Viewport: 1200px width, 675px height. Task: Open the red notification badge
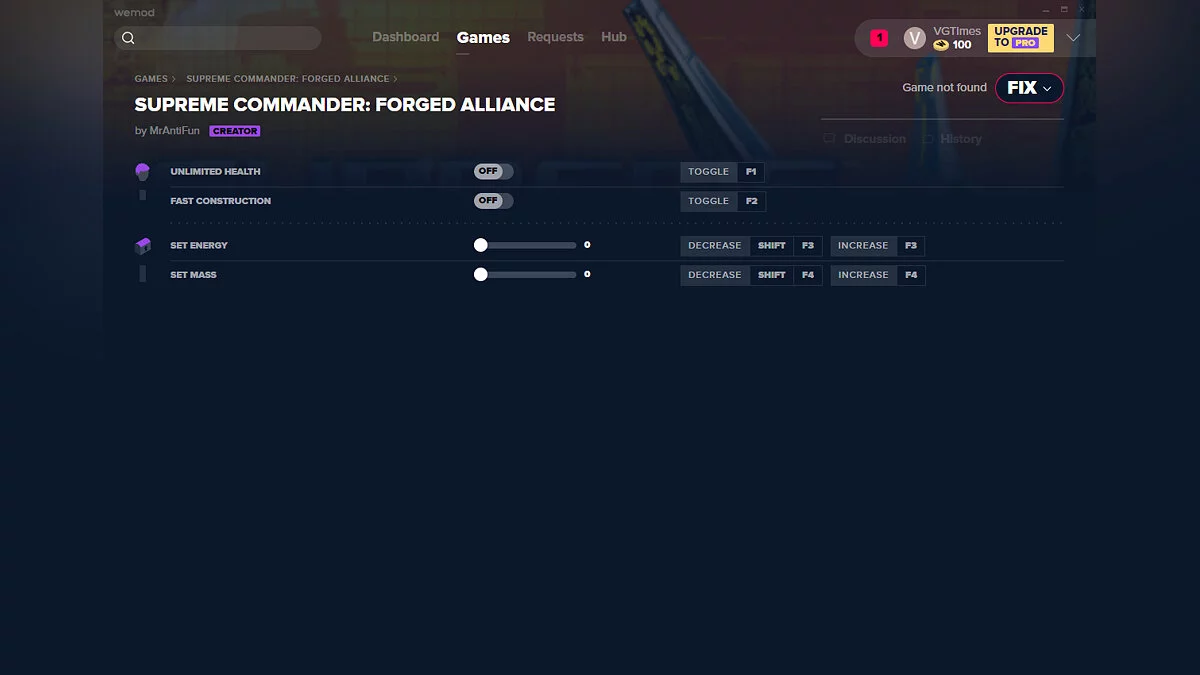coord(879,38)
